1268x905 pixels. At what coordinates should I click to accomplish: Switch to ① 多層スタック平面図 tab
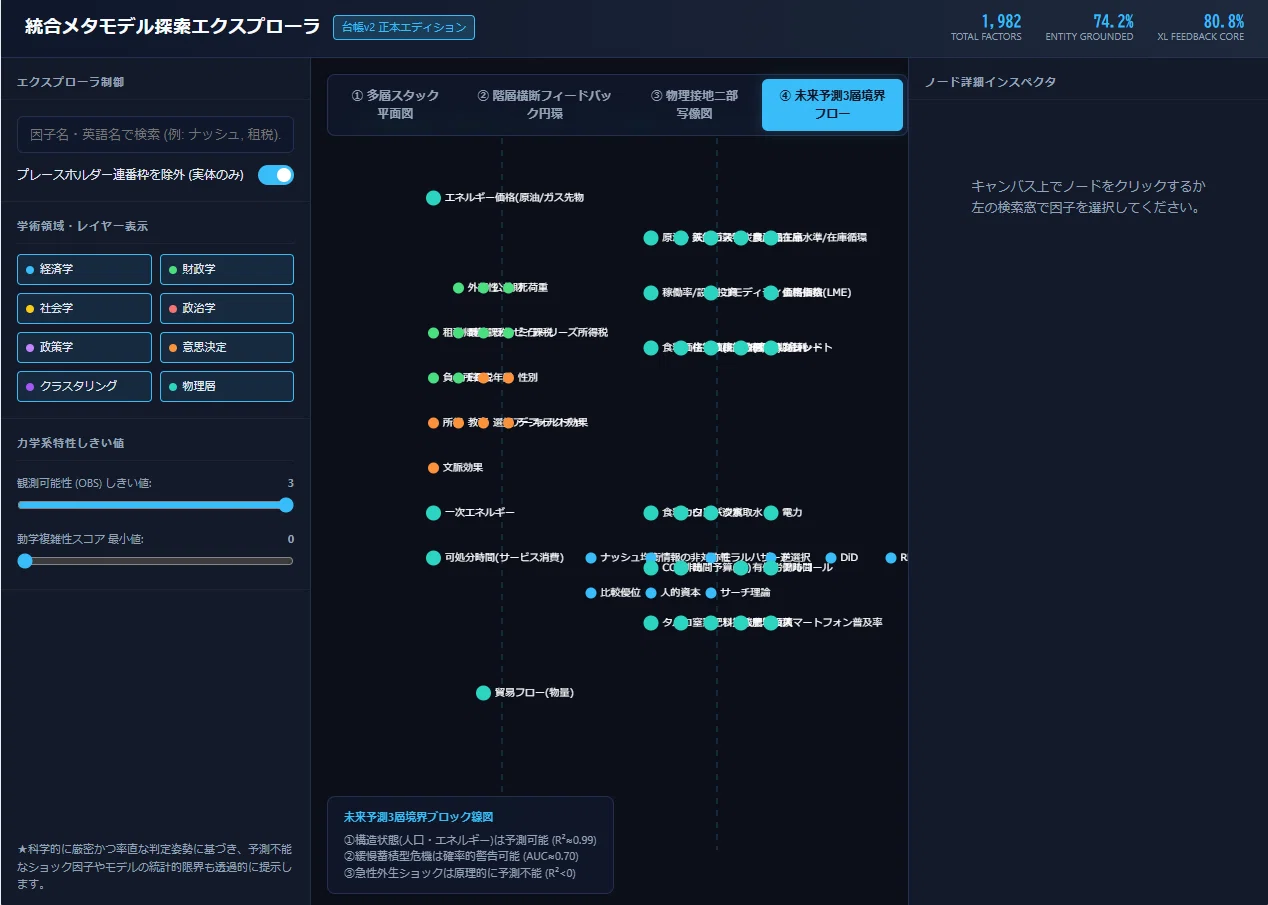tap(395, 105)
